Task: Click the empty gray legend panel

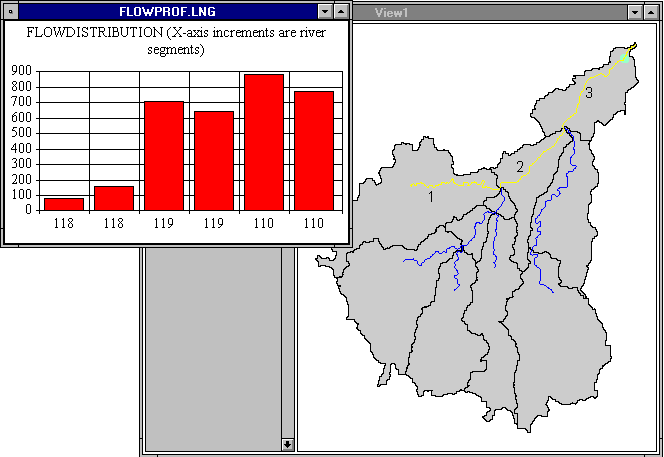Action: [x=215, y=340]
